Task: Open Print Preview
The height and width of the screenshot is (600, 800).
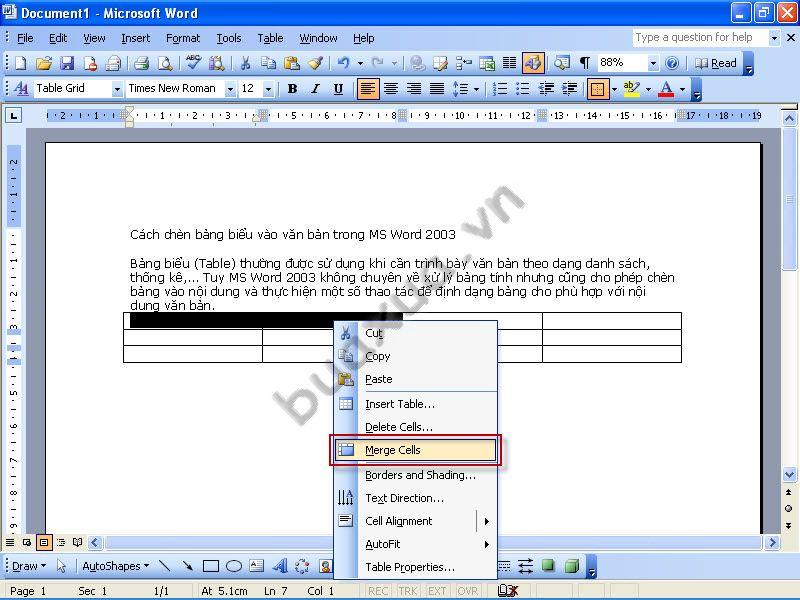Action: [165, 63]
